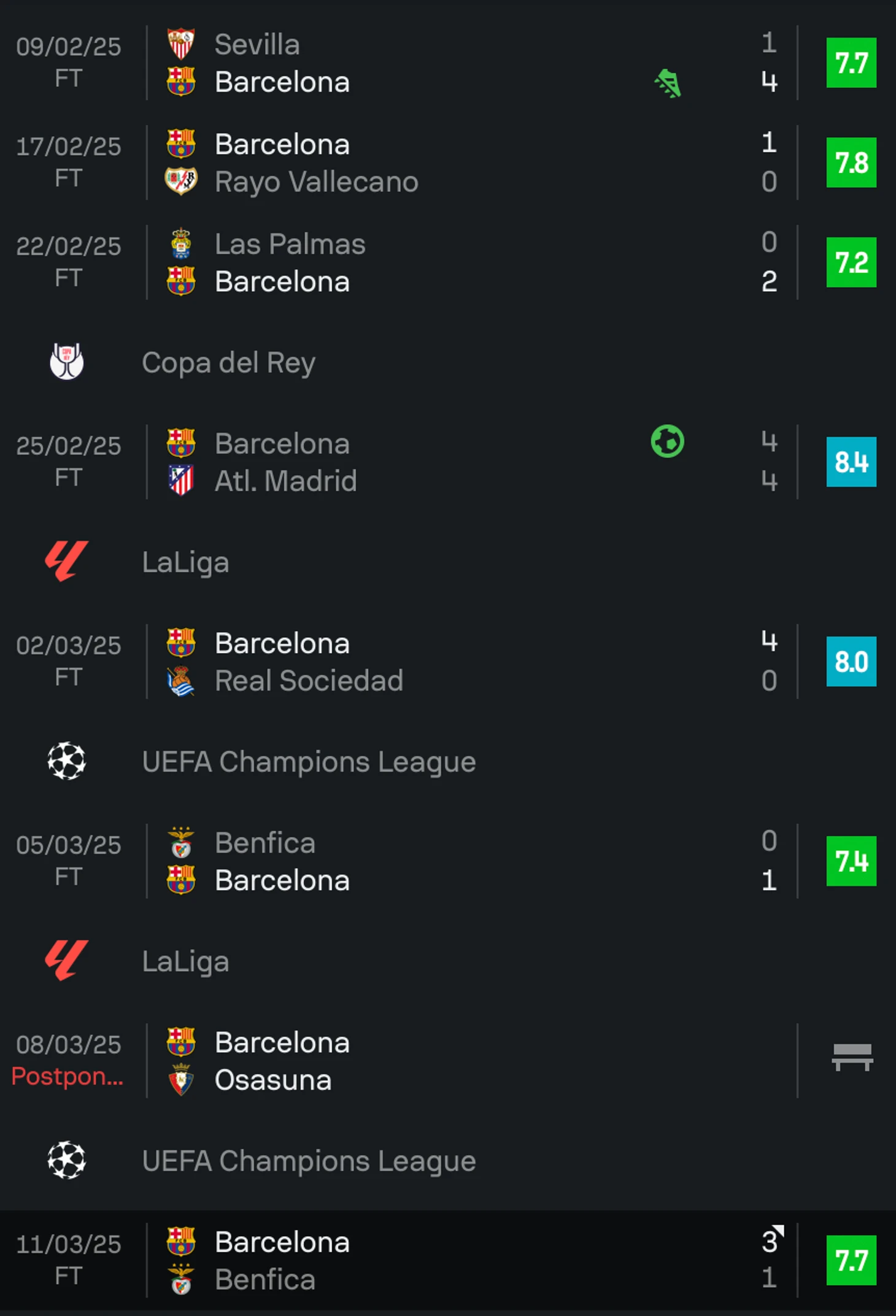
Task: Open the Copa del Rey competition header
Action: [228, 362]
